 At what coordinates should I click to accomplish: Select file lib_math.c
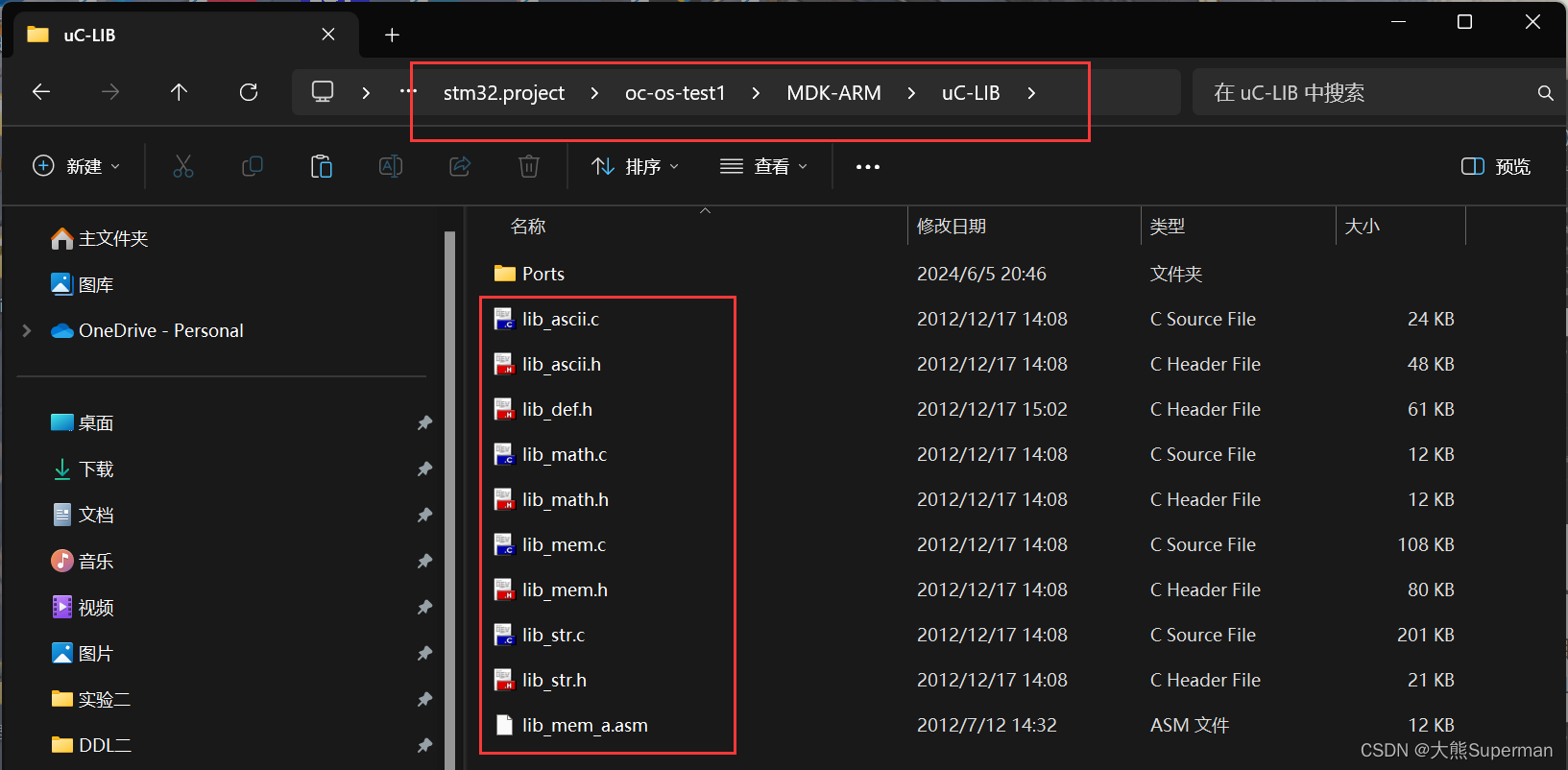pyautogui.click(x=565, y=454)
